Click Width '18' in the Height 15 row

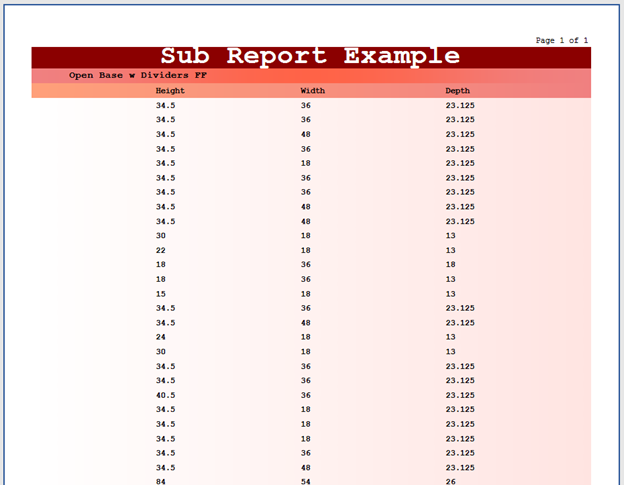305,294
